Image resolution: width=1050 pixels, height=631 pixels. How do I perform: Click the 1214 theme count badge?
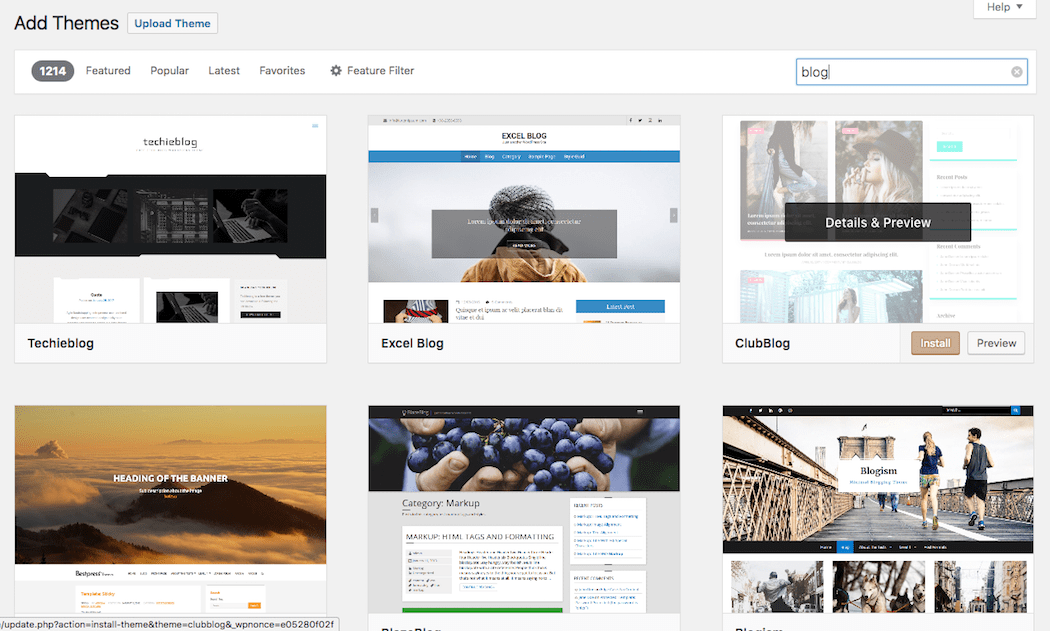pyautogui.click(x=51, y=70)
